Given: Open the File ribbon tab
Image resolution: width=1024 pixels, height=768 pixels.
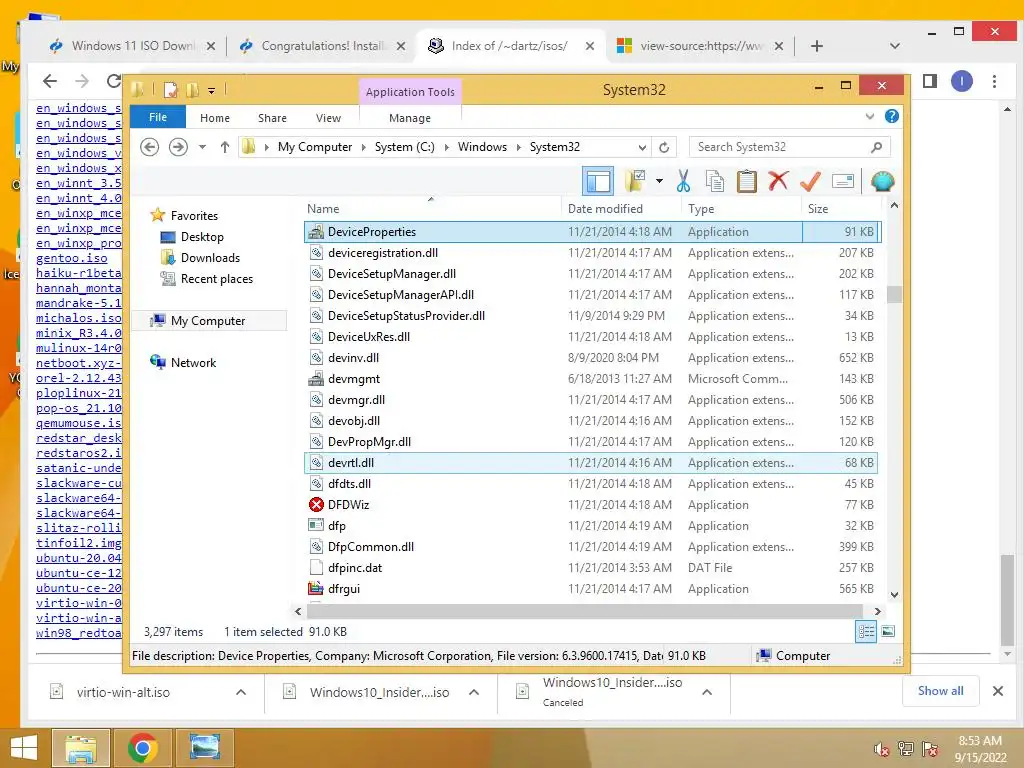Looking at the screenshot, I should (158, 118).
